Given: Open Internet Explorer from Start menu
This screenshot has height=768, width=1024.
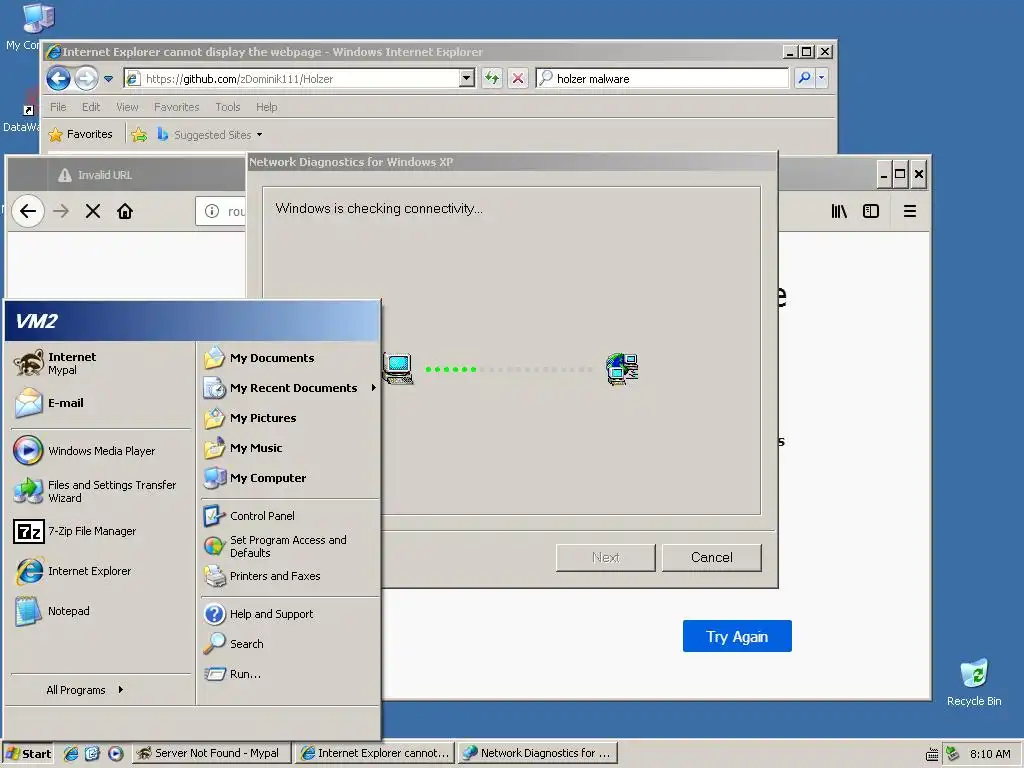Looking at the screenshot, I should click(x=101, y=571).
